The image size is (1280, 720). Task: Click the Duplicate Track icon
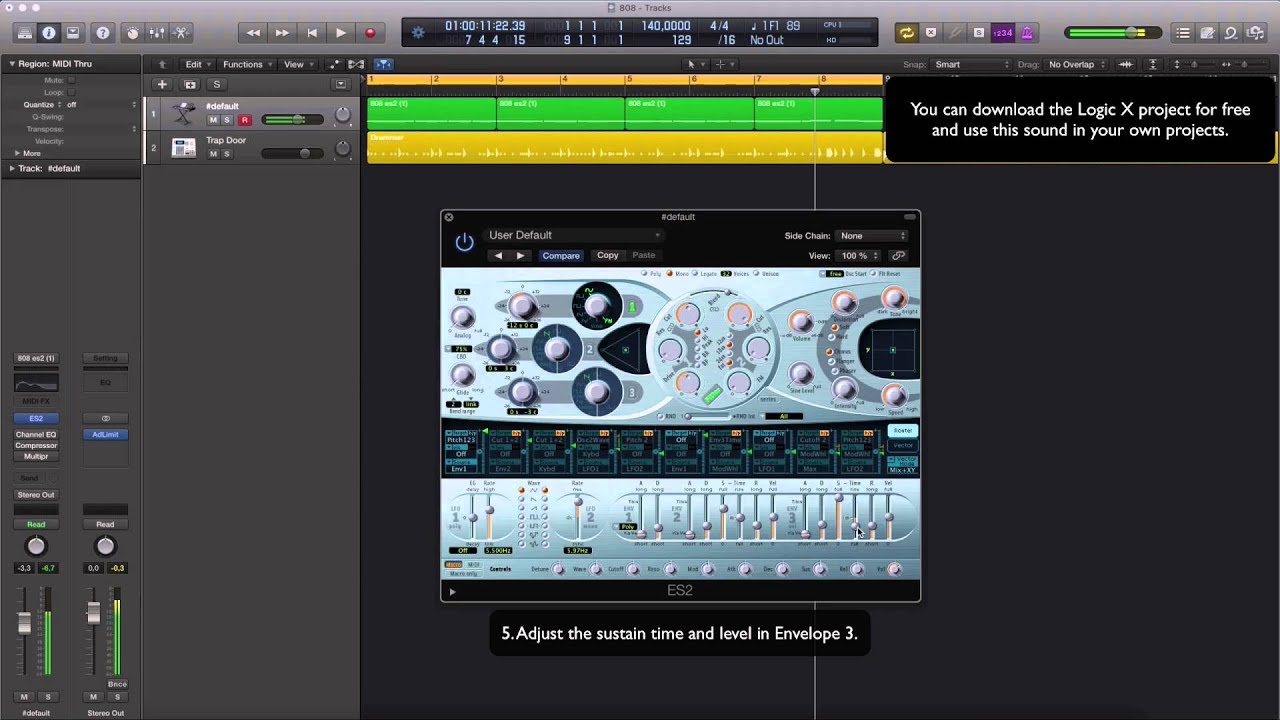point(190,85)
